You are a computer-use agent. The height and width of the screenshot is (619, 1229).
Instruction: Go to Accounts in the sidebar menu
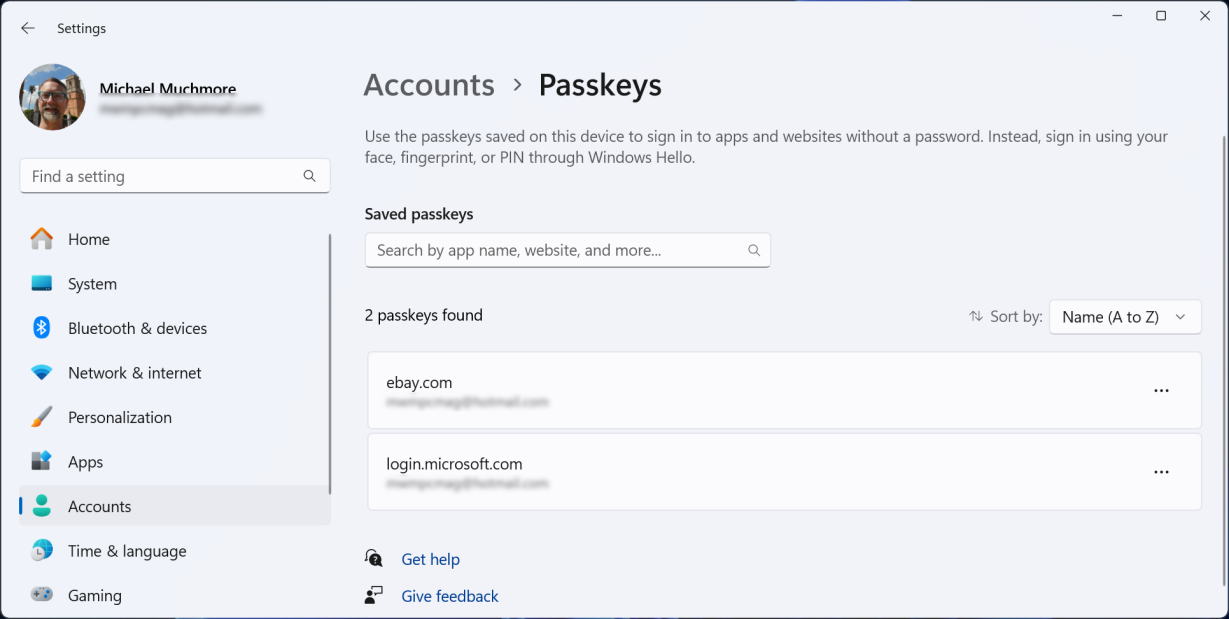100,506
